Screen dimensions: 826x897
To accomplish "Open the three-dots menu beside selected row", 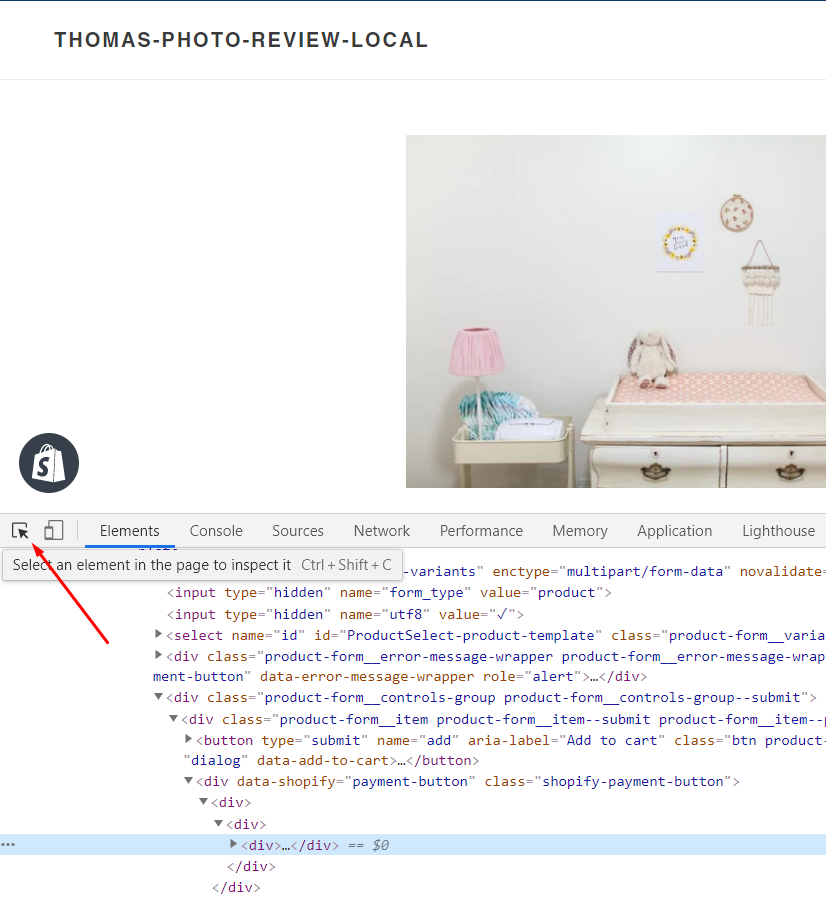I will (x=8, y=845).
